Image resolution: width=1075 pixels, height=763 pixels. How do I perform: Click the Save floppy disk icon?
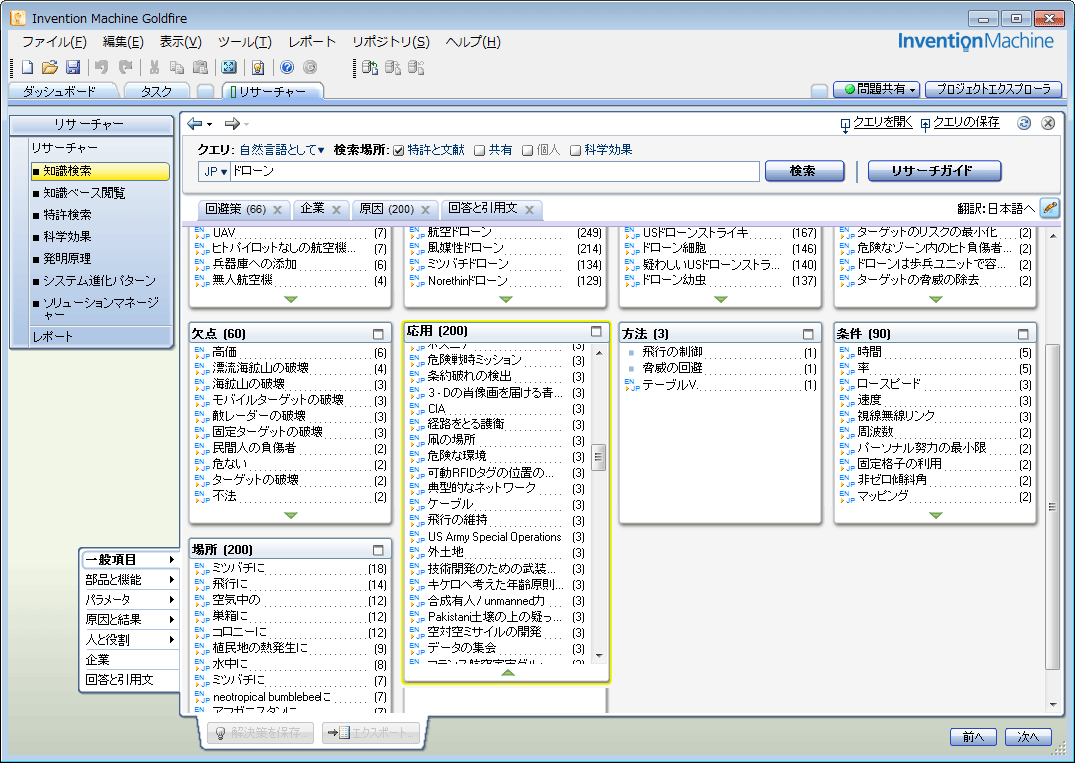[x=73, y=67]
